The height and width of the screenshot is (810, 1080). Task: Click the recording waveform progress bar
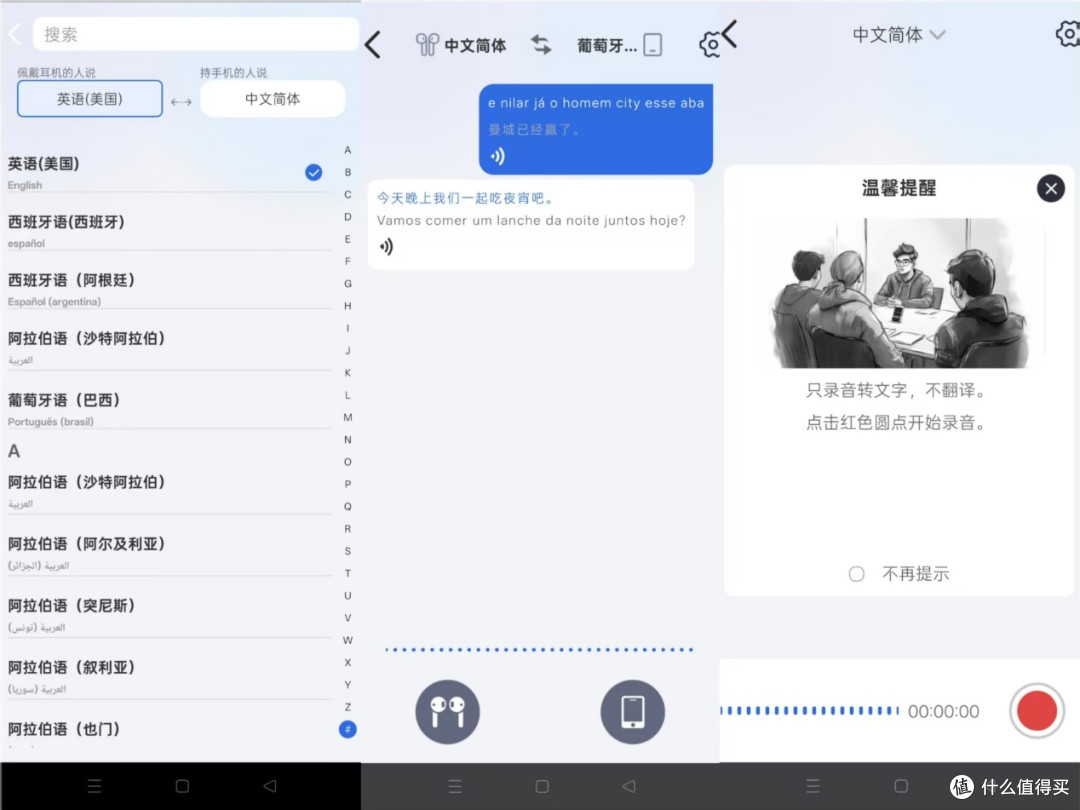[809, 710]
